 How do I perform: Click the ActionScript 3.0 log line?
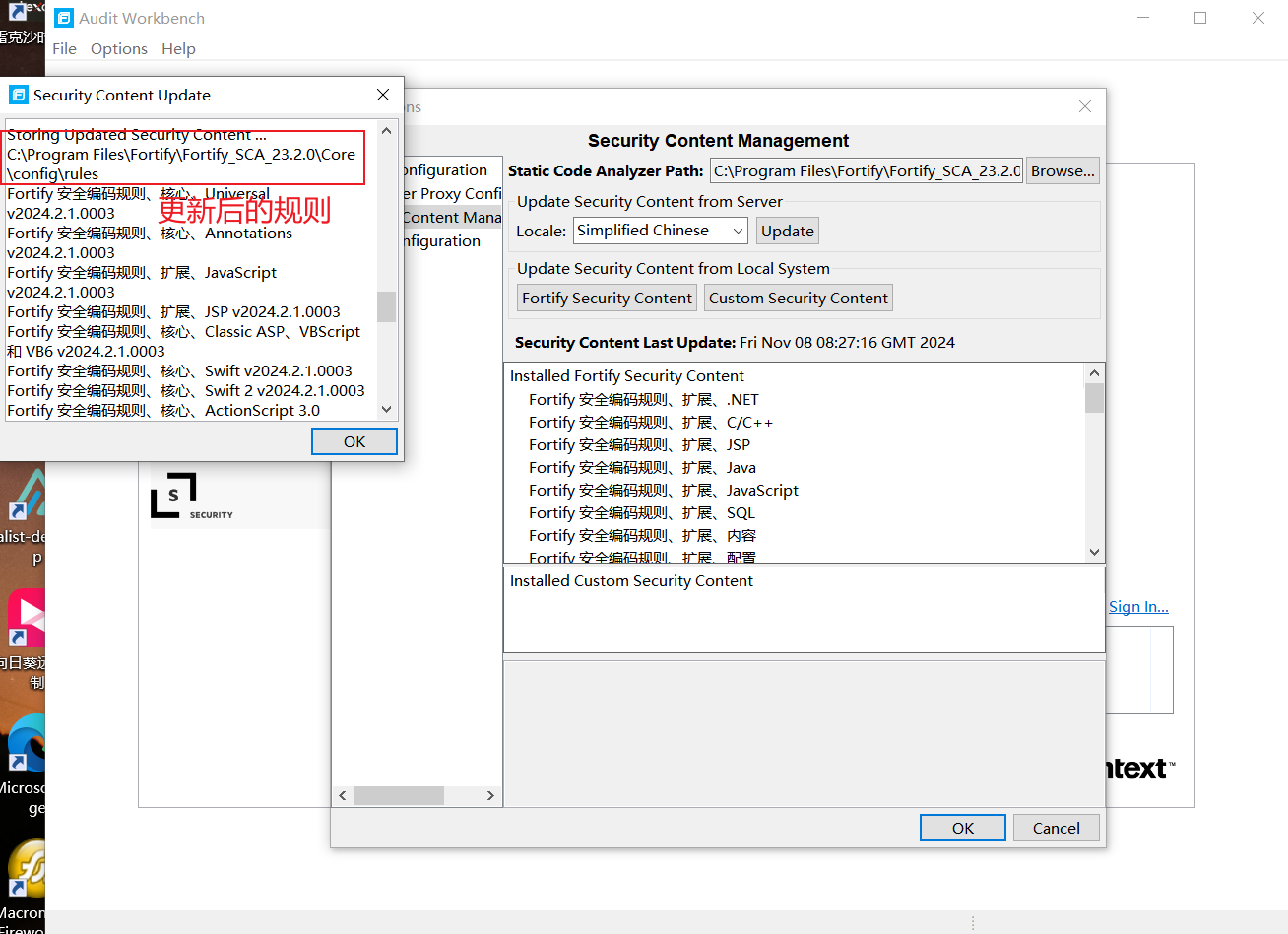coord(163,410)
